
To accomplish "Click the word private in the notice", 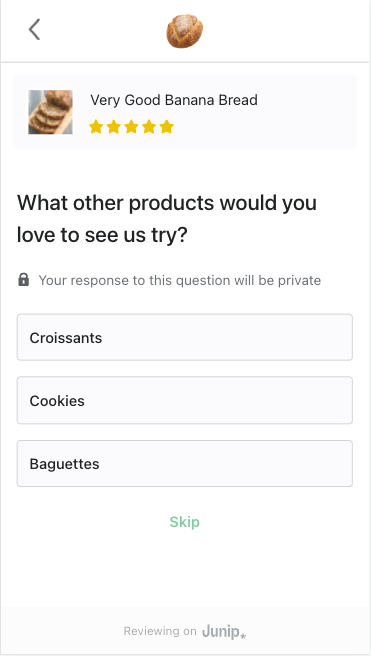I will (x=299, y=280).
